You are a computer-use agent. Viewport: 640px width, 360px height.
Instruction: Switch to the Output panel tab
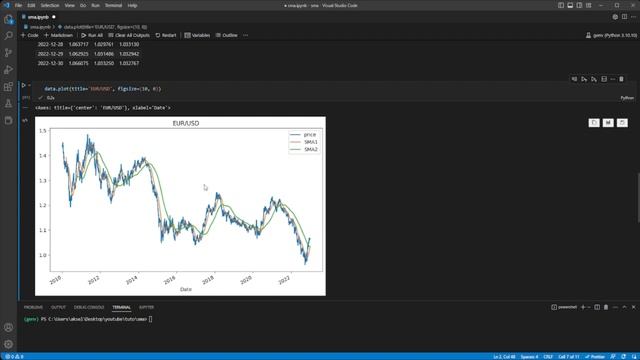coord(58,307)
